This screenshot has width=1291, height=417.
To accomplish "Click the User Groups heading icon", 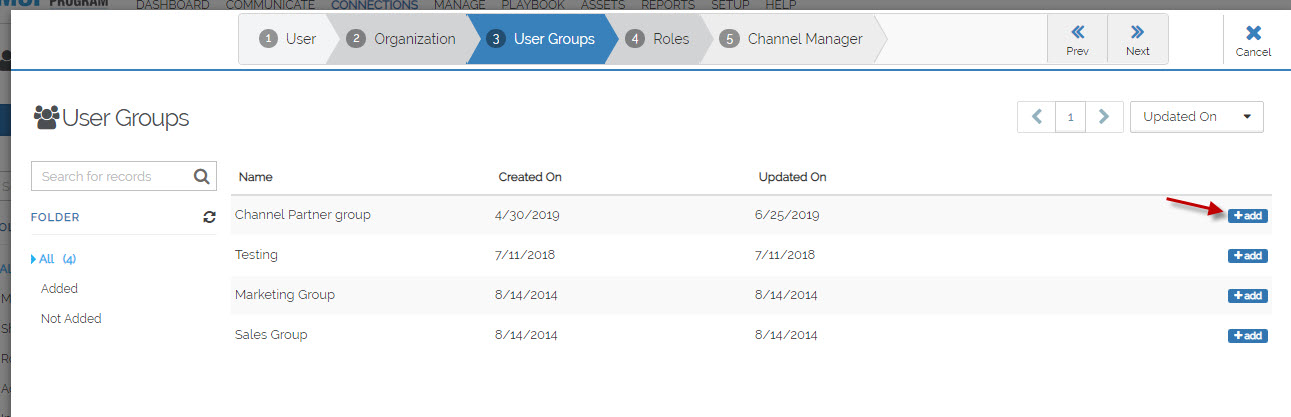I will coord(46,118).
